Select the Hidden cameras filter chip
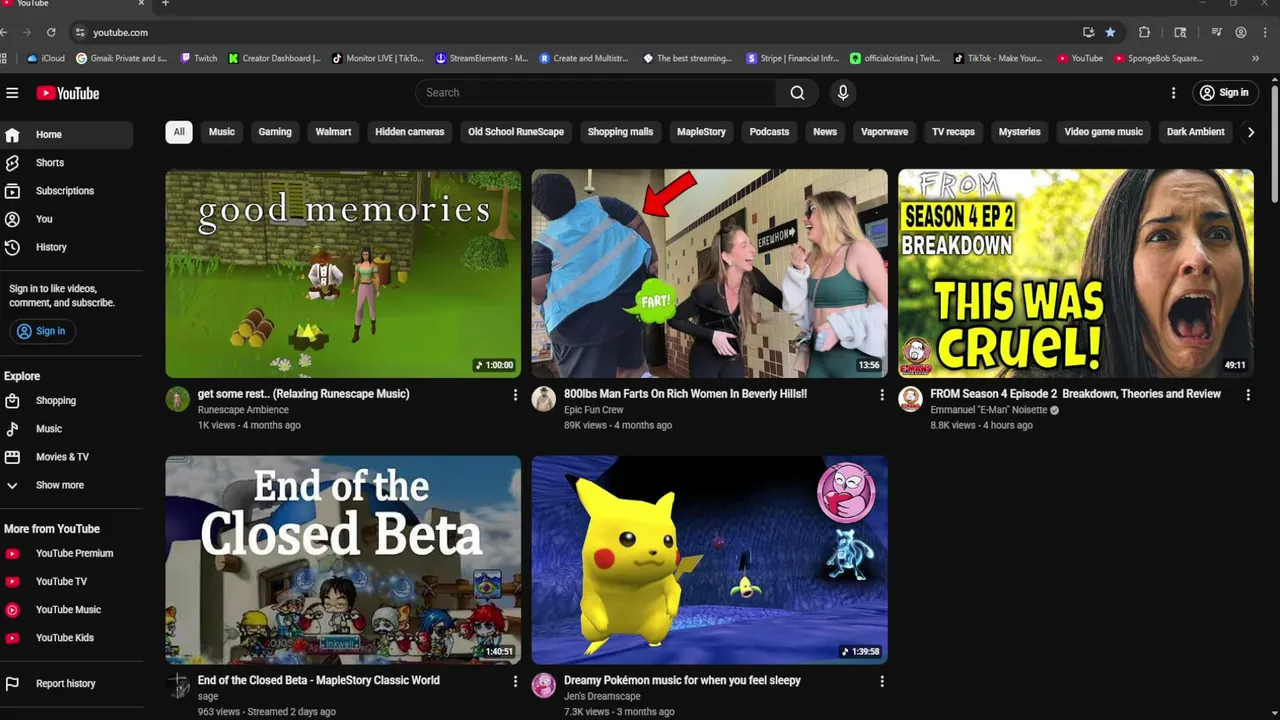The width and height of the screenshot is (1280, 720). tap(409, 132)
